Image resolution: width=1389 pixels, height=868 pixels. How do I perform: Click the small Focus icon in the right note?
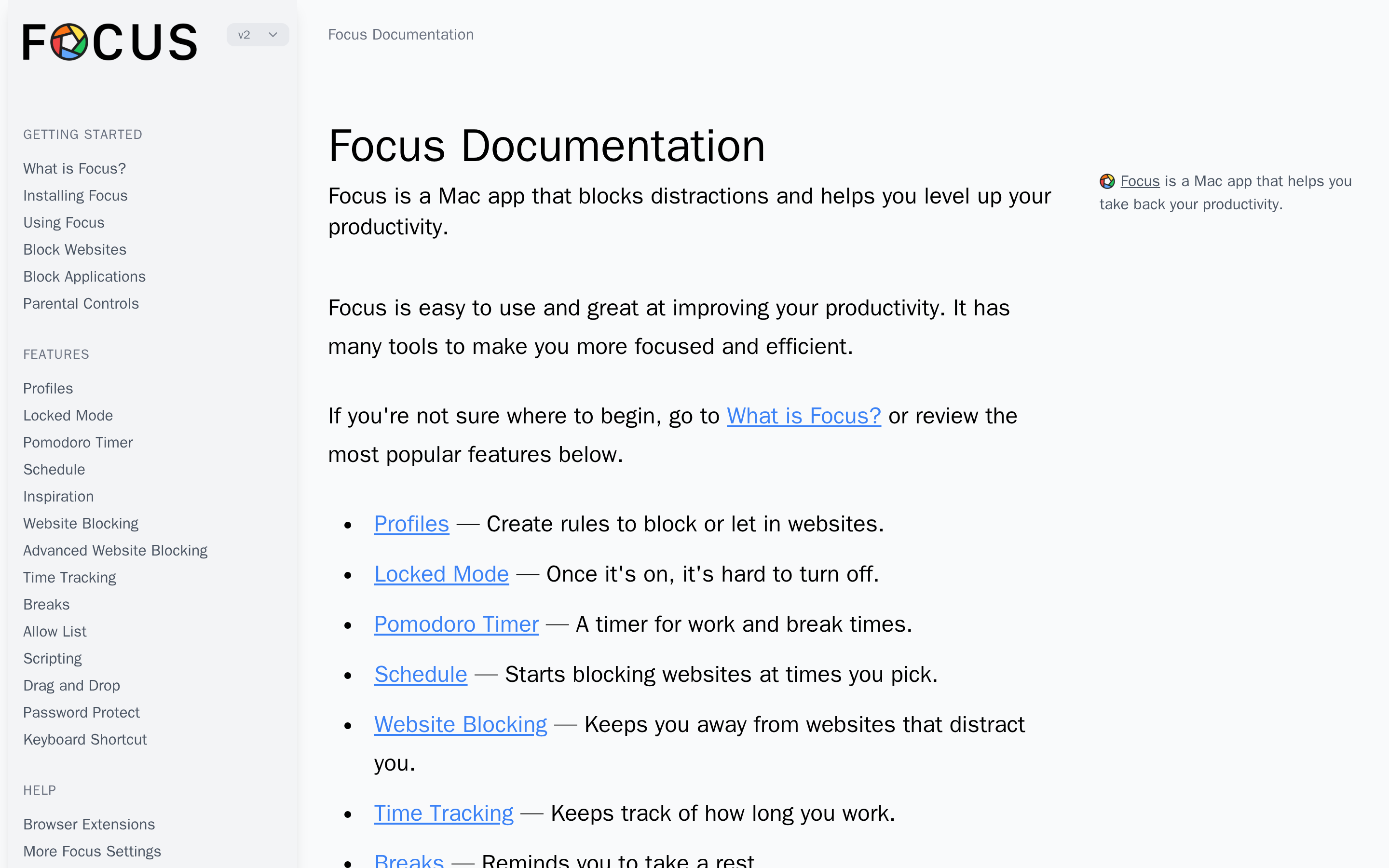(x=1106, y=181)
